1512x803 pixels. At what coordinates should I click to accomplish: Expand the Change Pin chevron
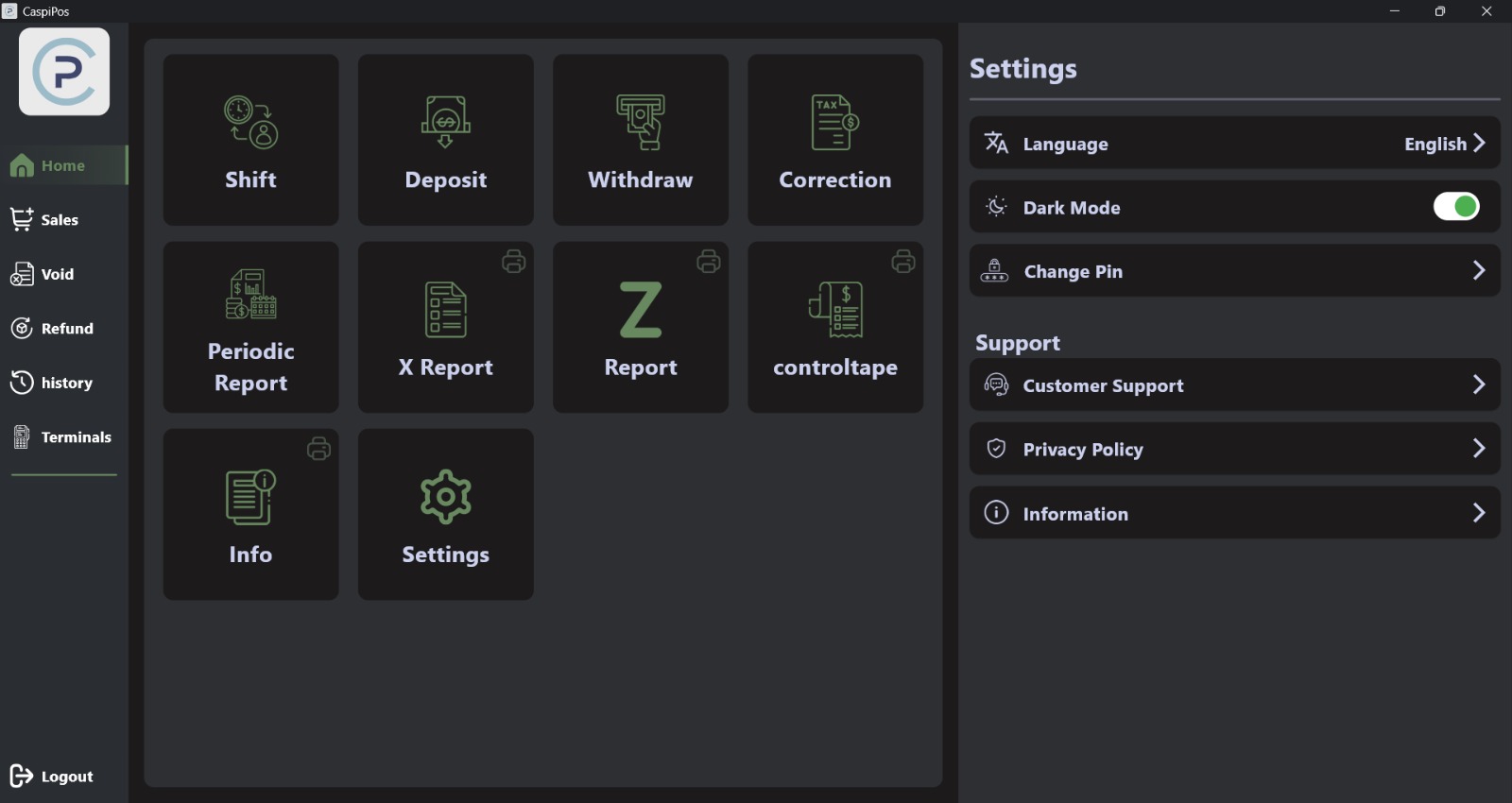(x=1479, y=271)
